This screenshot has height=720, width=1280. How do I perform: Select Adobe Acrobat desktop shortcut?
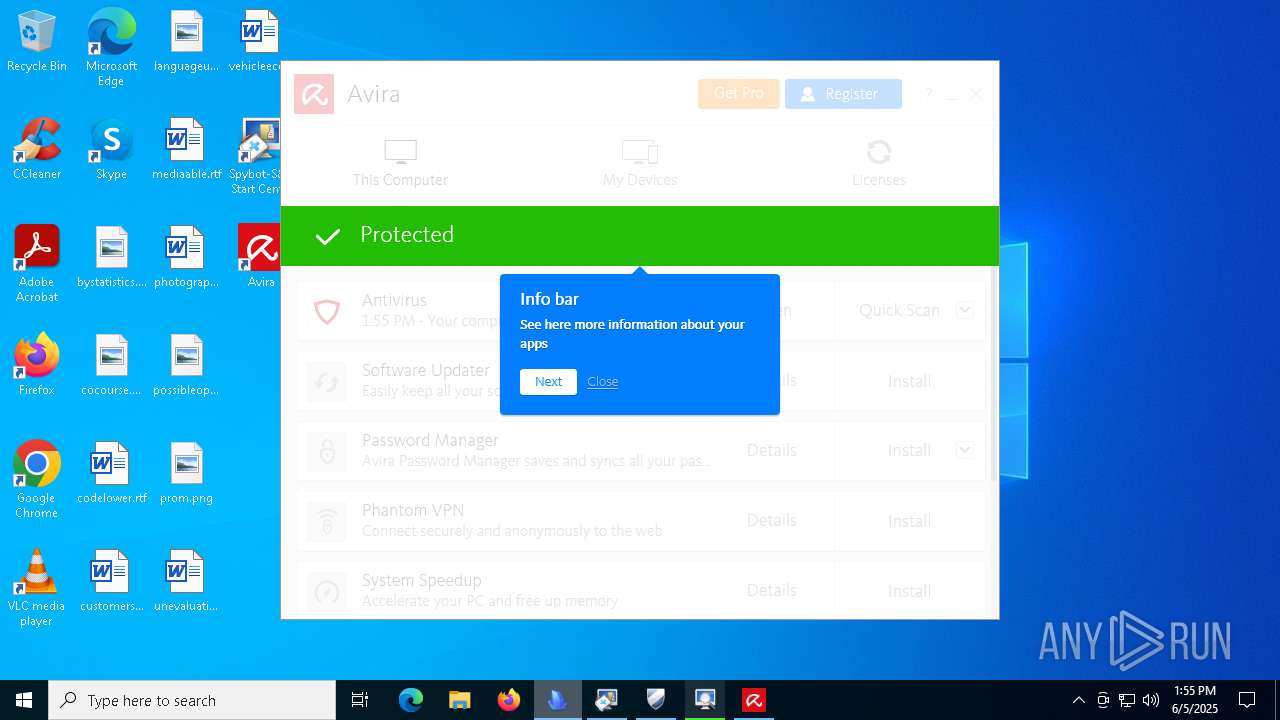[37, 263]
